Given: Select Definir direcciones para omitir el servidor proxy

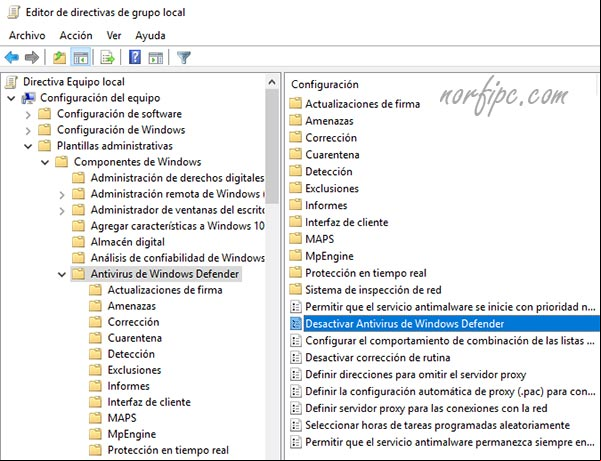Looking at the screenshot, I should pyautogui.click(x=415, y=374).
